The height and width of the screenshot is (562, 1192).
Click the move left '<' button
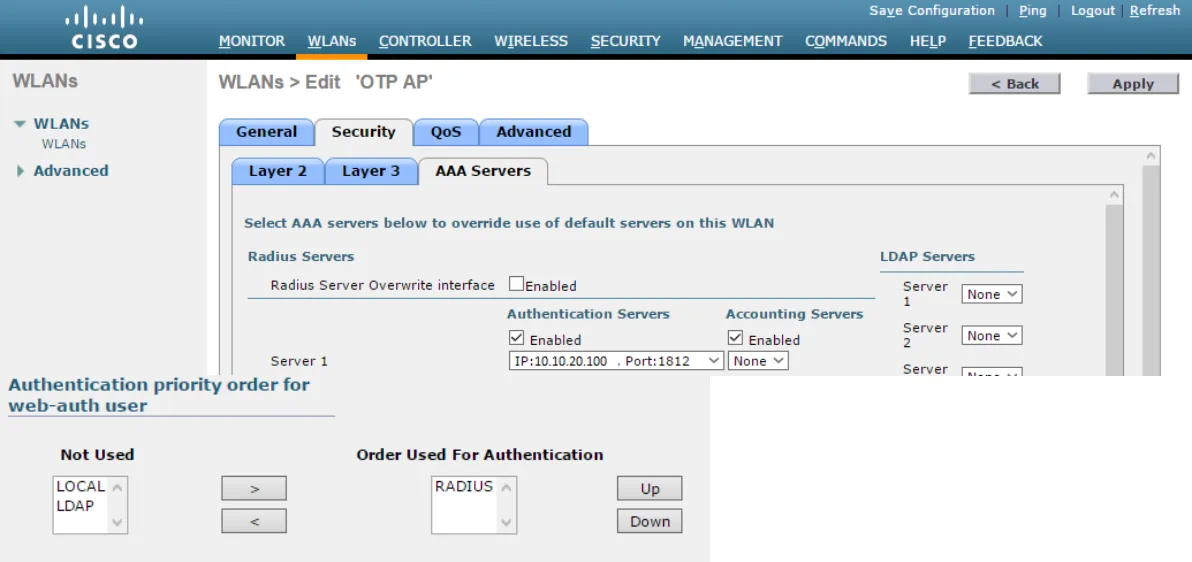coord(254,521)
